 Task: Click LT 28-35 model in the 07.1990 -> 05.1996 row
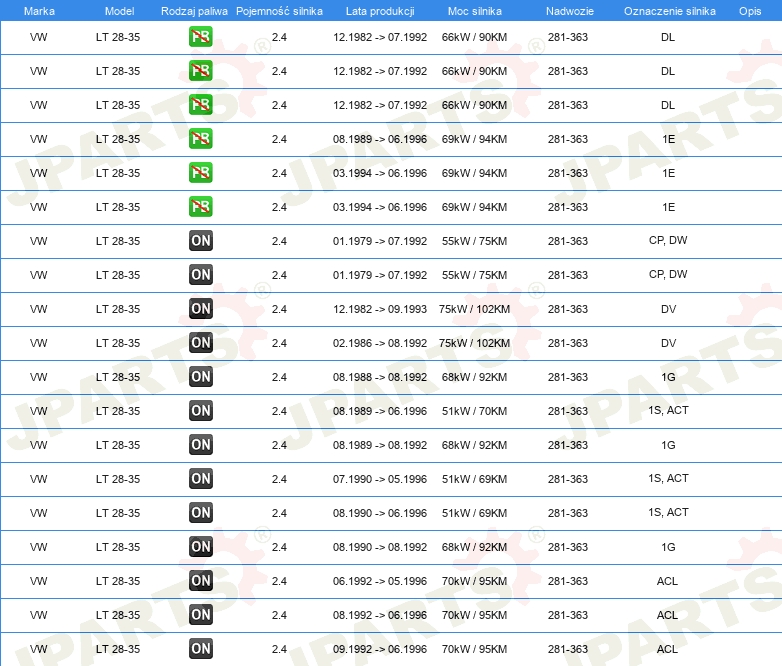(118, 479)
